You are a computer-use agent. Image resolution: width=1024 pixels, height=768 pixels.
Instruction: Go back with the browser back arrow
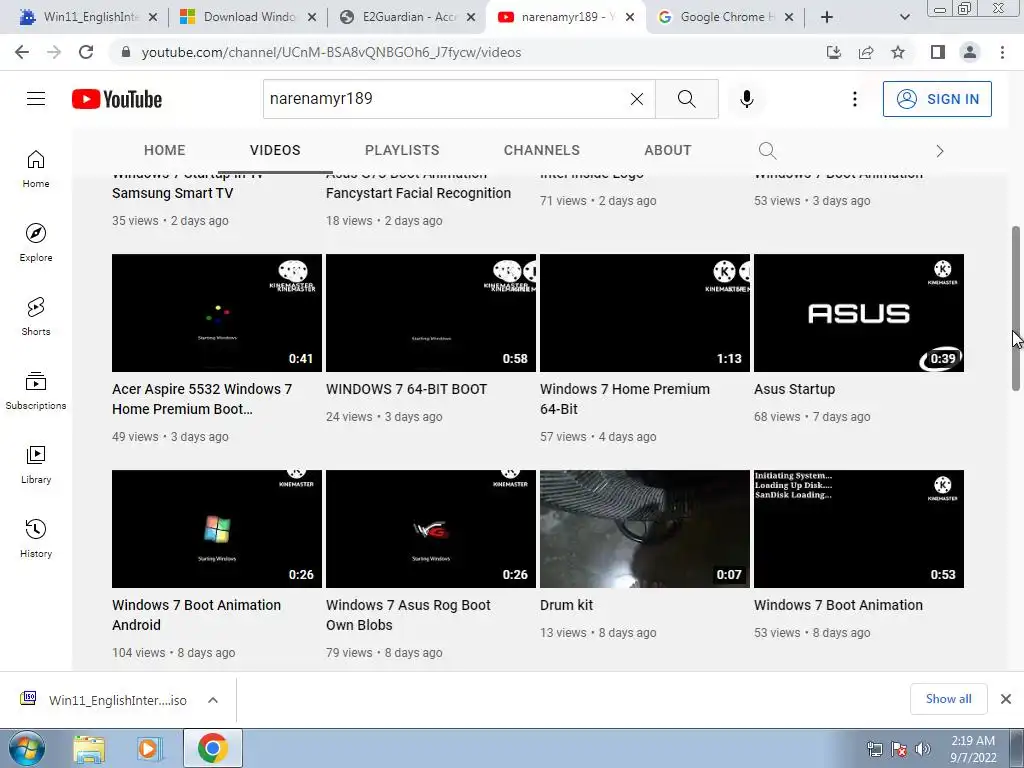(x=22, y=52)
